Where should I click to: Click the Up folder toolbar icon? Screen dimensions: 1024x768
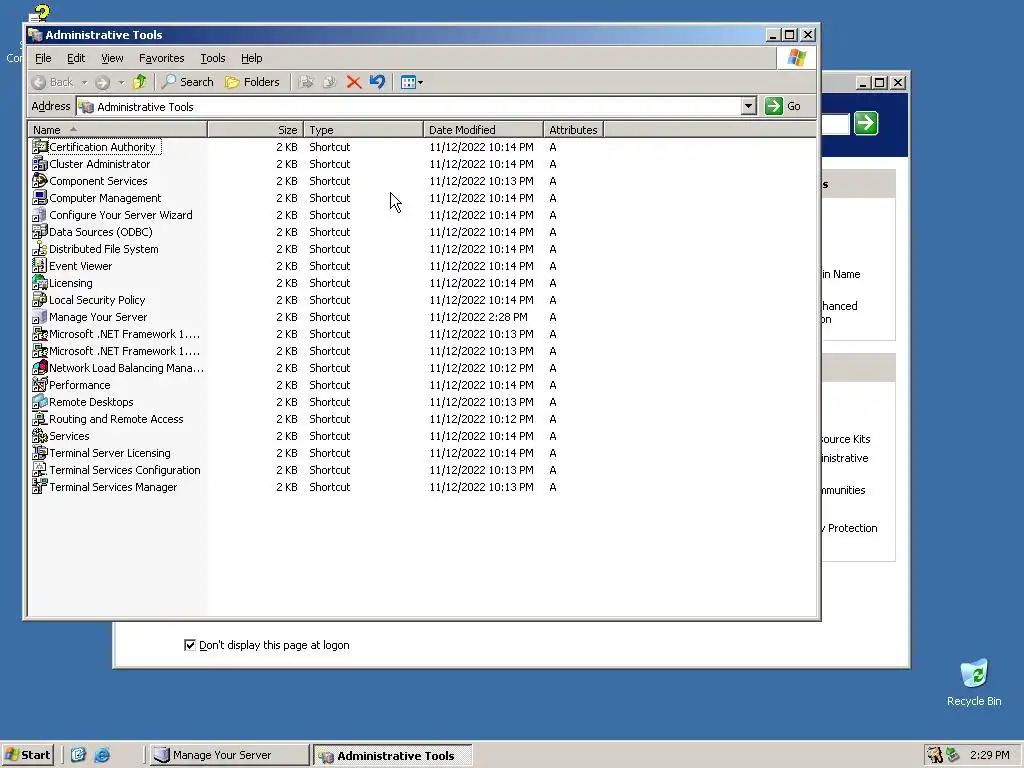[140, 82]
